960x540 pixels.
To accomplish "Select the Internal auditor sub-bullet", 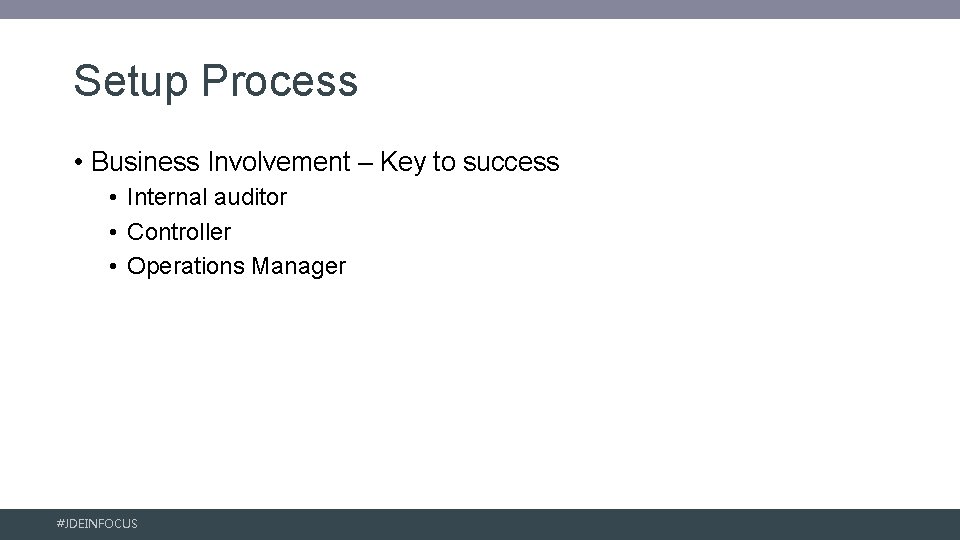I will point(206,198).
